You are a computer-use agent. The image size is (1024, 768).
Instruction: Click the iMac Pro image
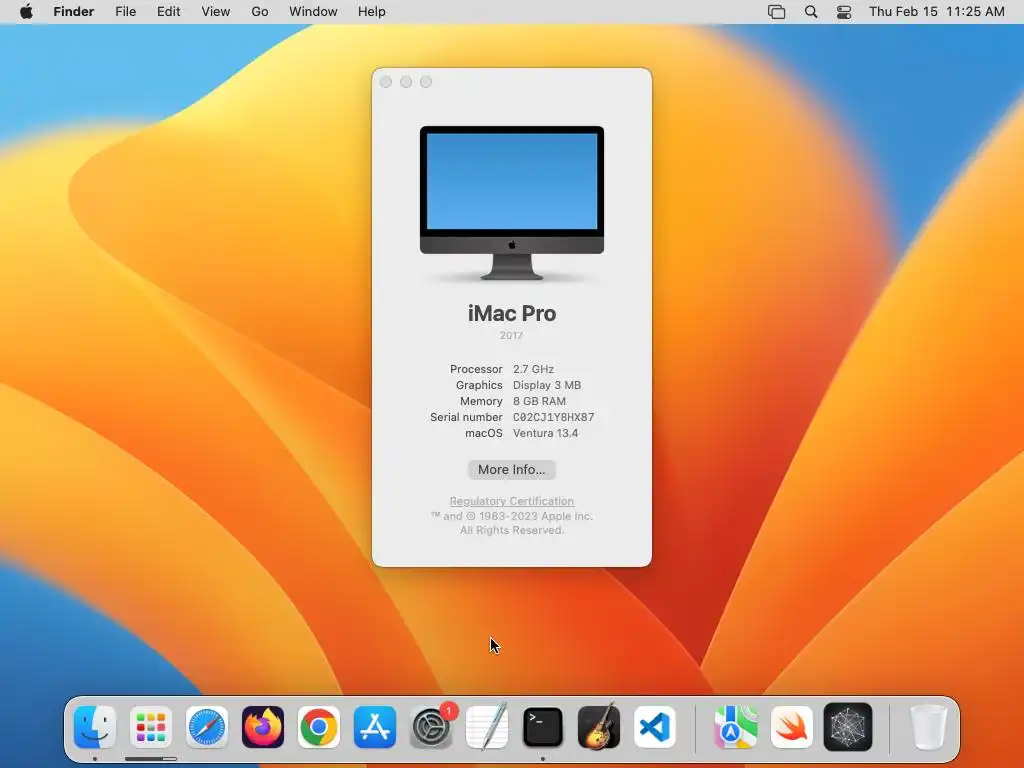click(x=512, y=203)
